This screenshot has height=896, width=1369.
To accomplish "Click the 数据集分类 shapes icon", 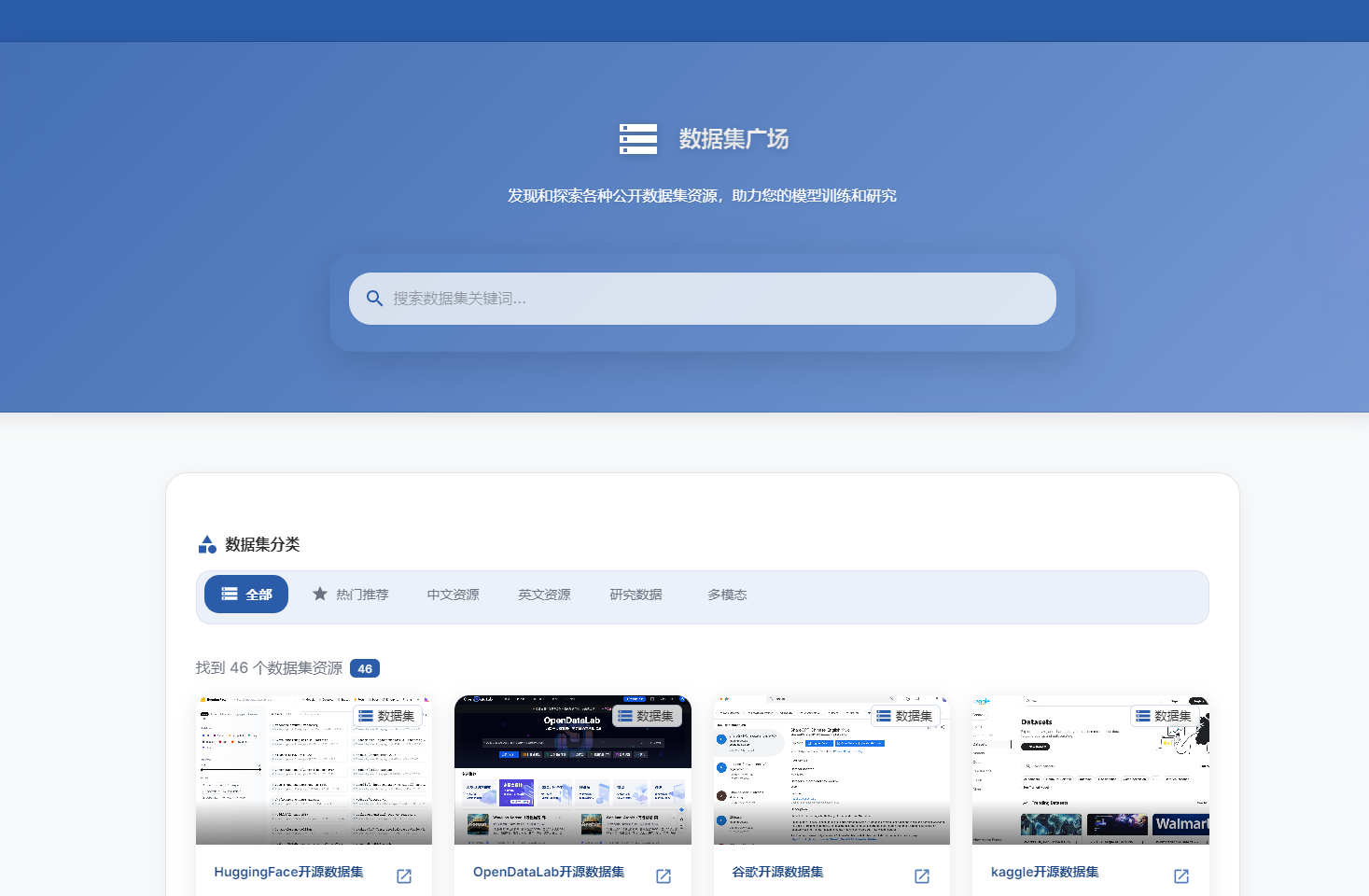I will click(x=207, y=544).
